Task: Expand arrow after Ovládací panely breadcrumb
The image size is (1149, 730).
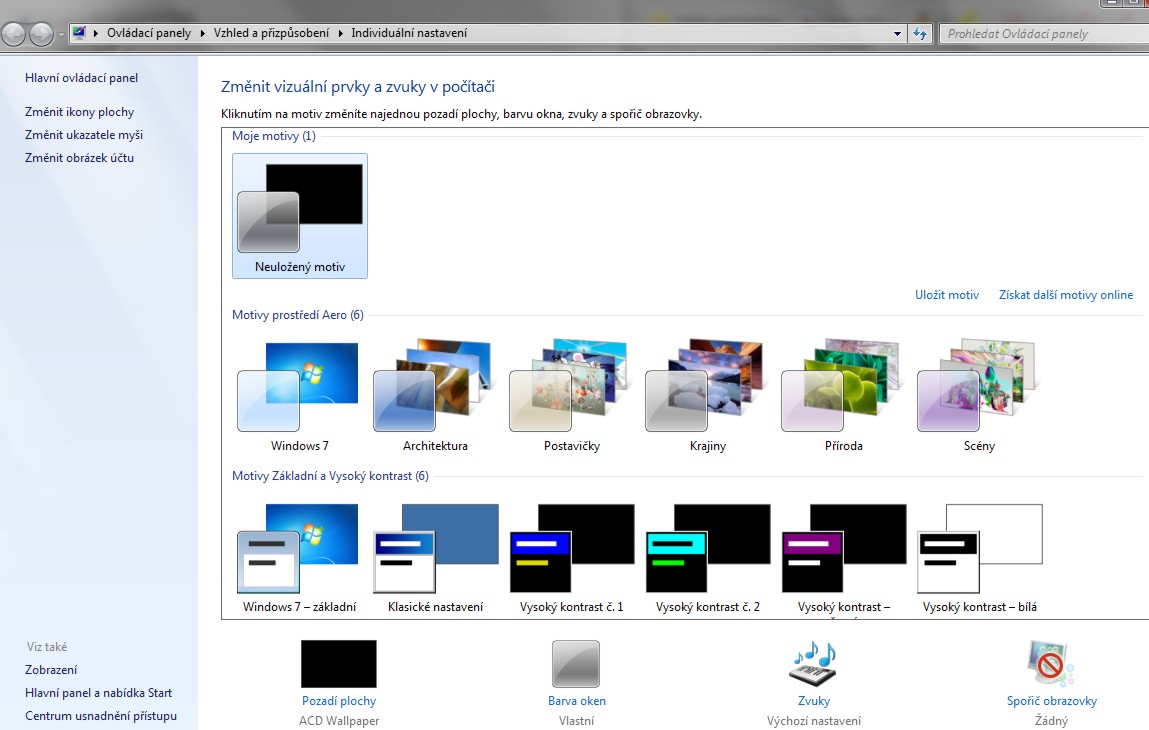Action: tap(203, 33)
